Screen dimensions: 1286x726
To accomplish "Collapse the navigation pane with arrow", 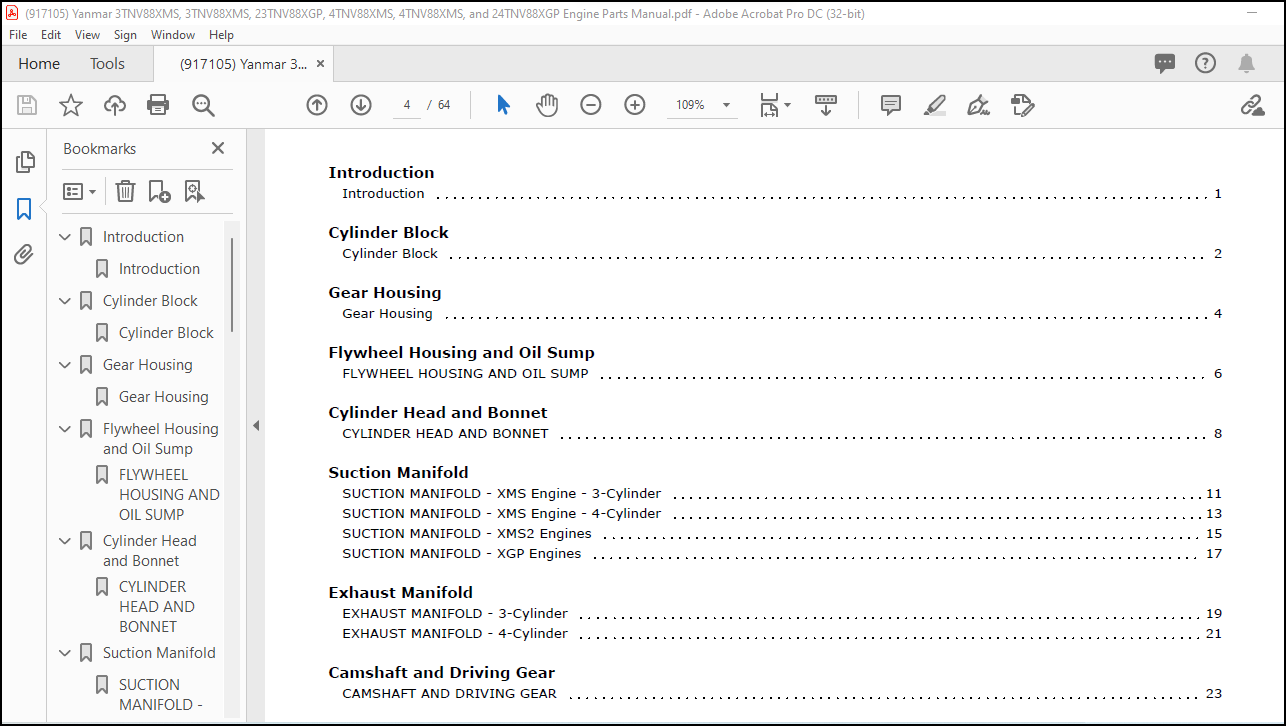I will pos(255,425).
